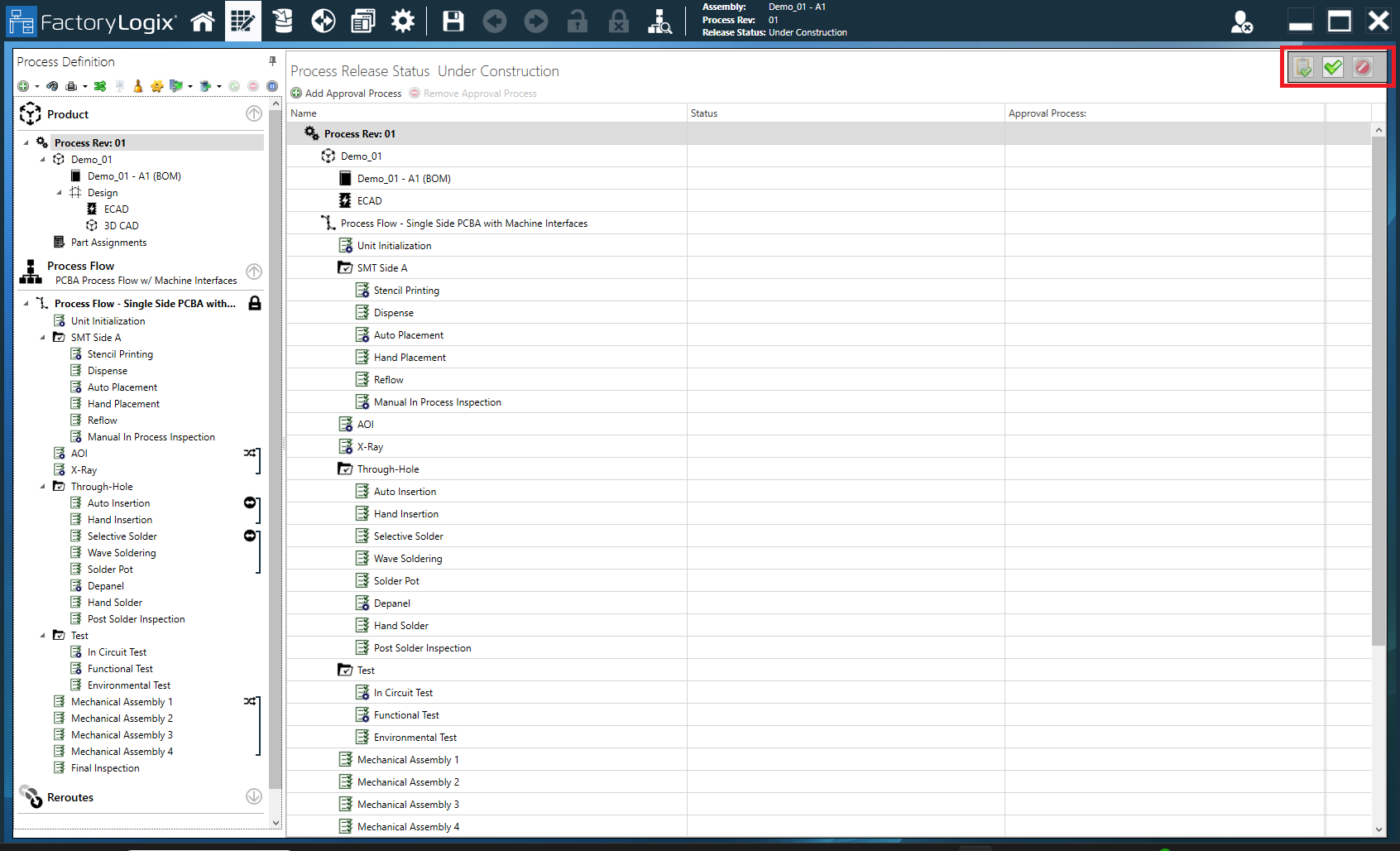Reject the process with the red slash icon
Screen dimensions: 1400x851
(x=1362, y=67)
